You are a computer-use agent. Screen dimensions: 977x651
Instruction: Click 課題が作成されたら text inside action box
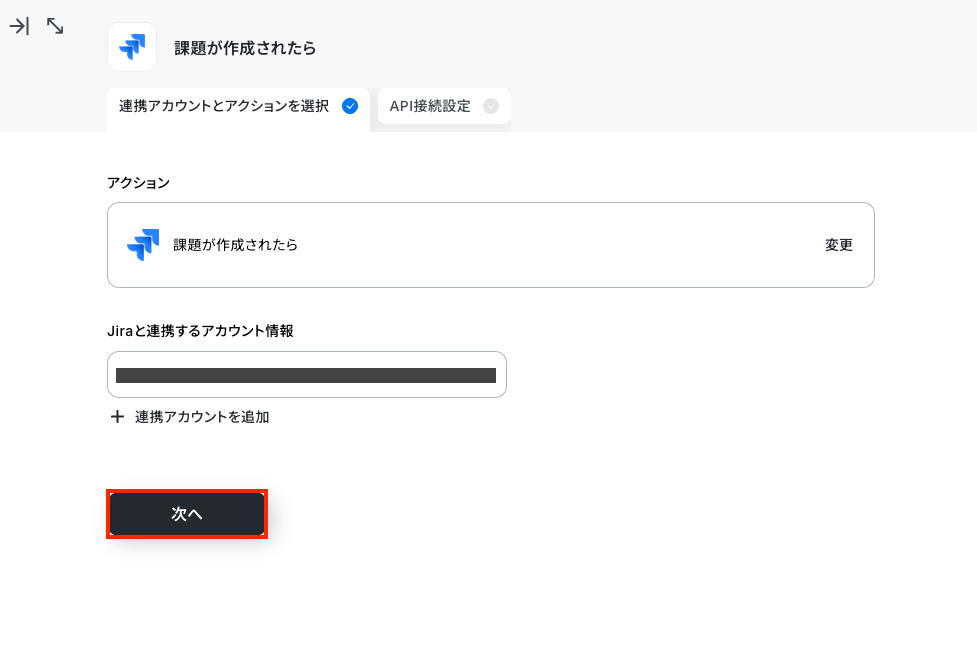pyautogui.click(x=236, y=245)
